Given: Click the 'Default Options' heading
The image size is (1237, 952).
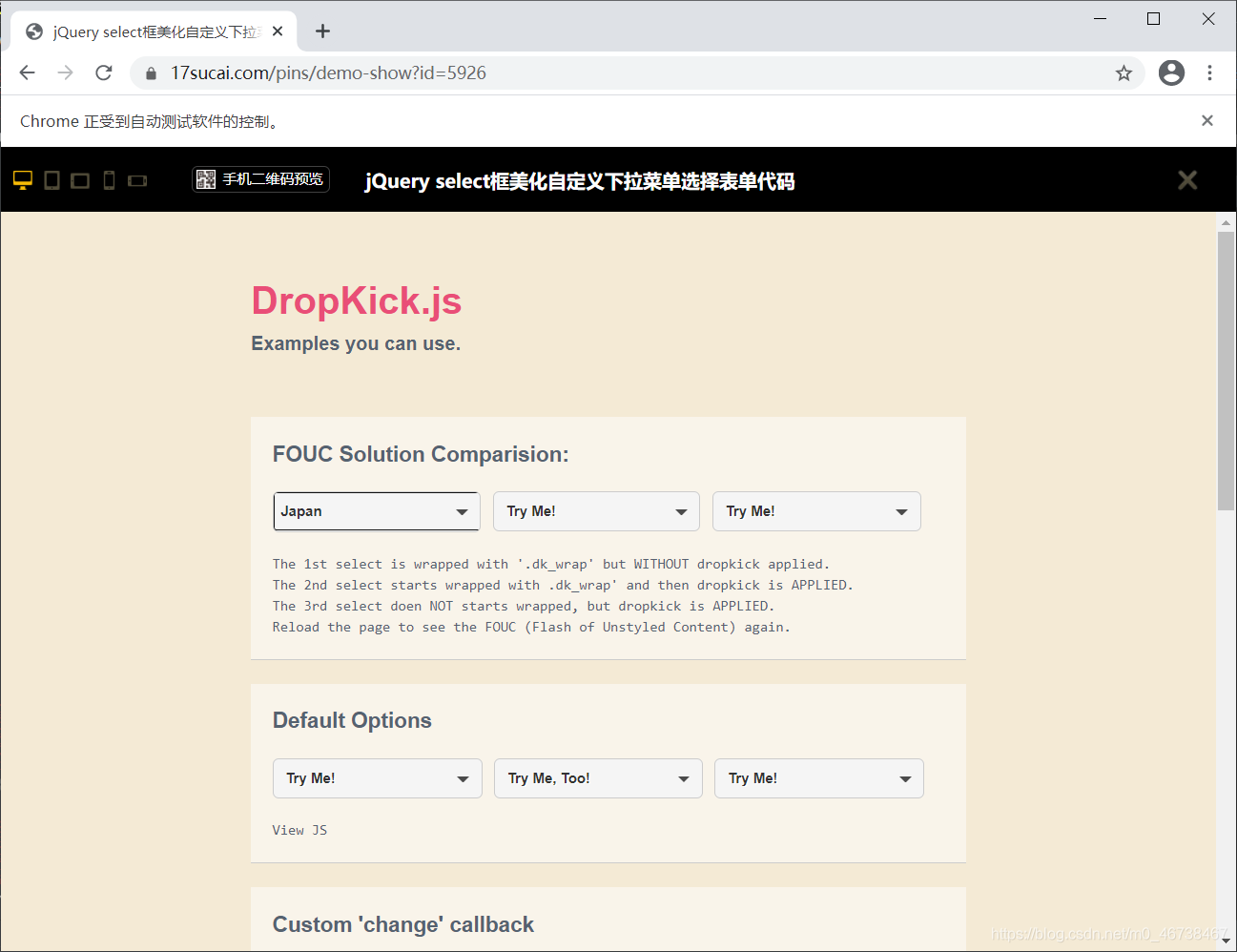Looking at the screenshot, I should pyautogui.click(x=352, y=720).
